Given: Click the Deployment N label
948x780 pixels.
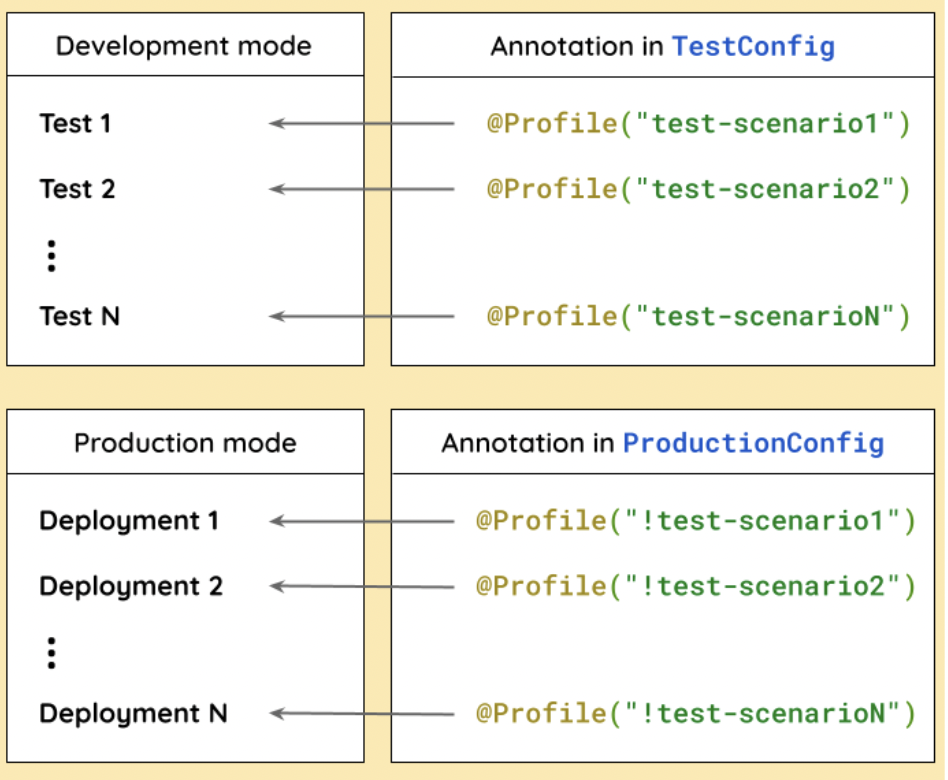Looking at the screenshot, I should click(x=133, y=714).
